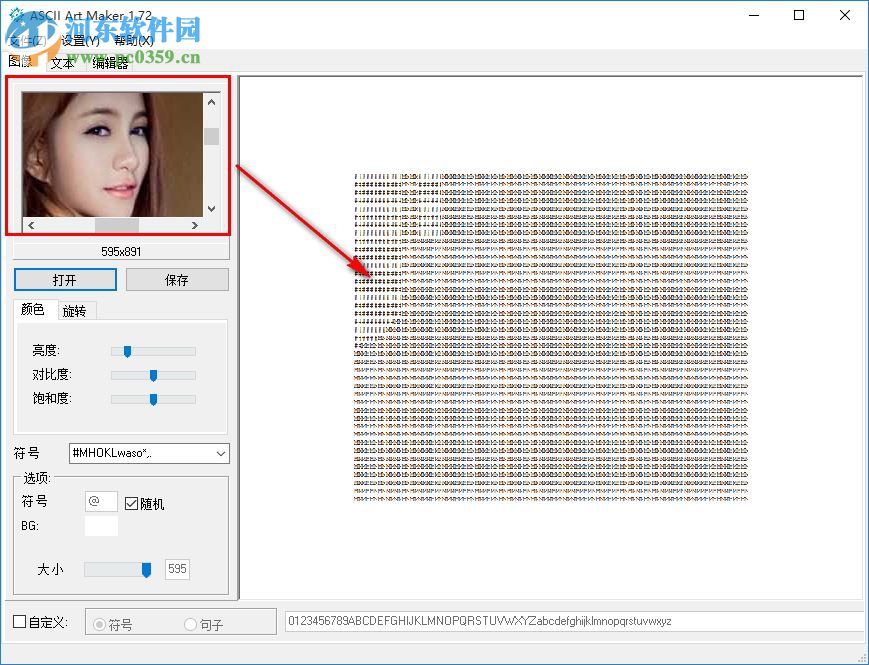Click the BG background color swatch
The image size is (869, 665).
click(x=100, y=524)
